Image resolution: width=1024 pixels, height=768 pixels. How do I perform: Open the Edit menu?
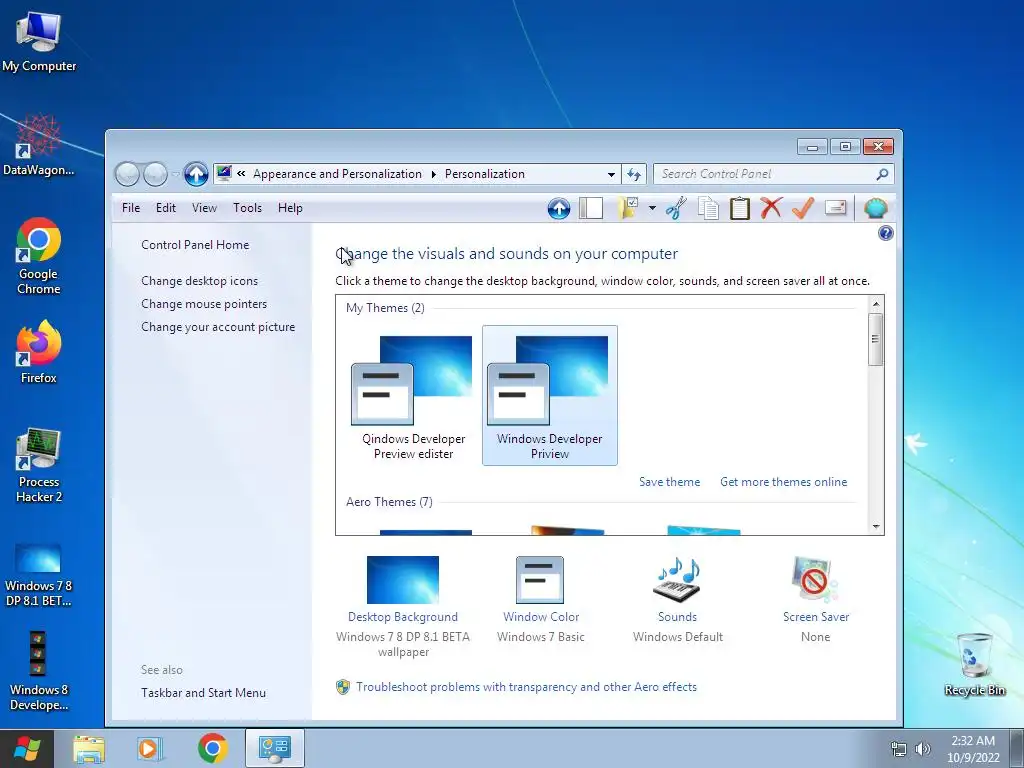click(165, 208)
